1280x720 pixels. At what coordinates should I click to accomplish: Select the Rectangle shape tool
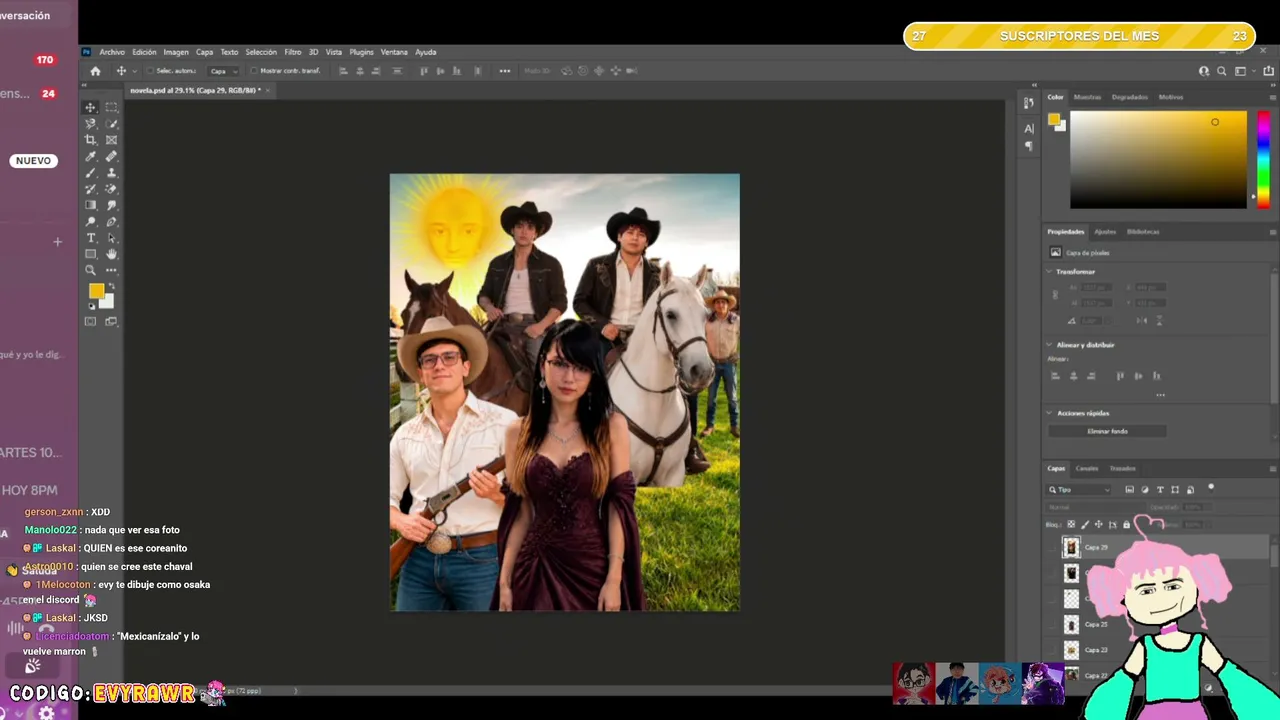(x=90, y=254)
